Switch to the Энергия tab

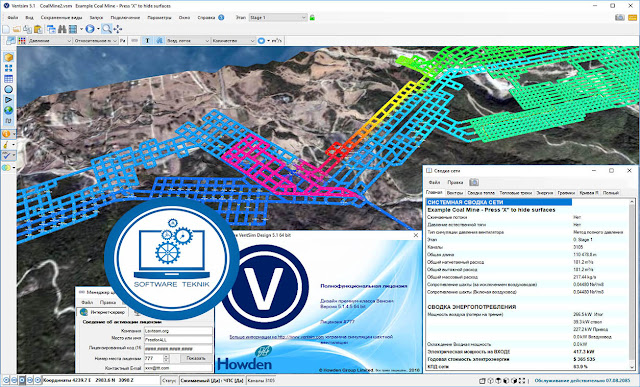544,193
